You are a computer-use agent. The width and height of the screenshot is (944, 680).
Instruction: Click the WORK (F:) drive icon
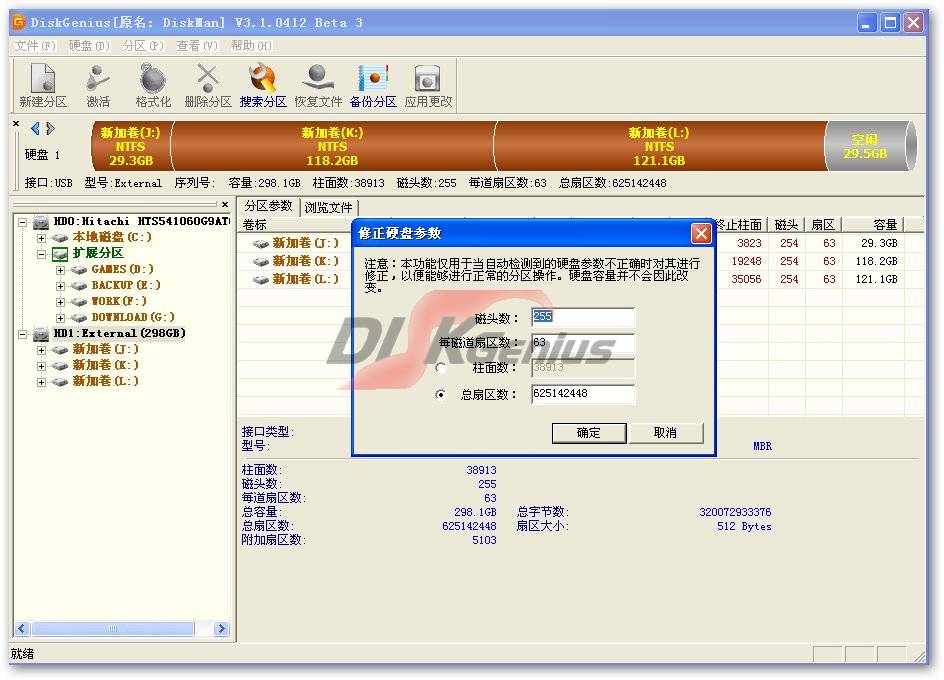coord(79,302)
